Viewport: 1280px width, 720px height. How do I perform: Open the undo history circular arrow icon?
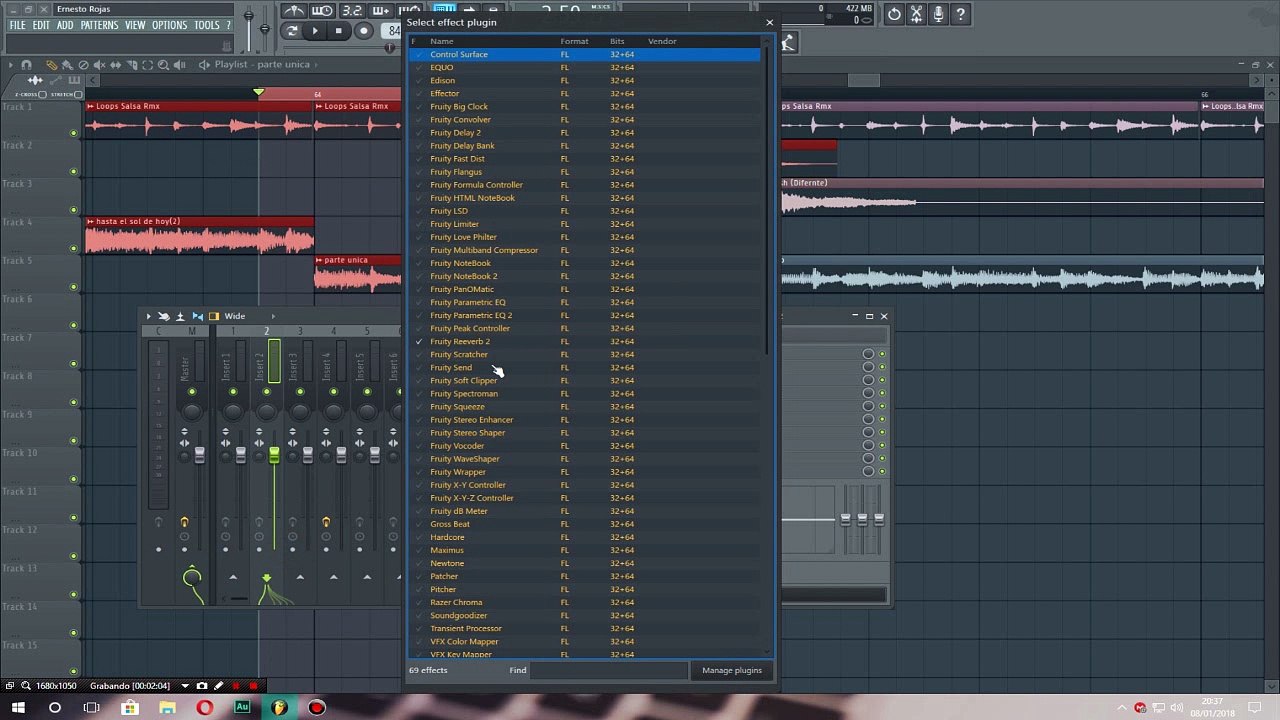(894, 14)
